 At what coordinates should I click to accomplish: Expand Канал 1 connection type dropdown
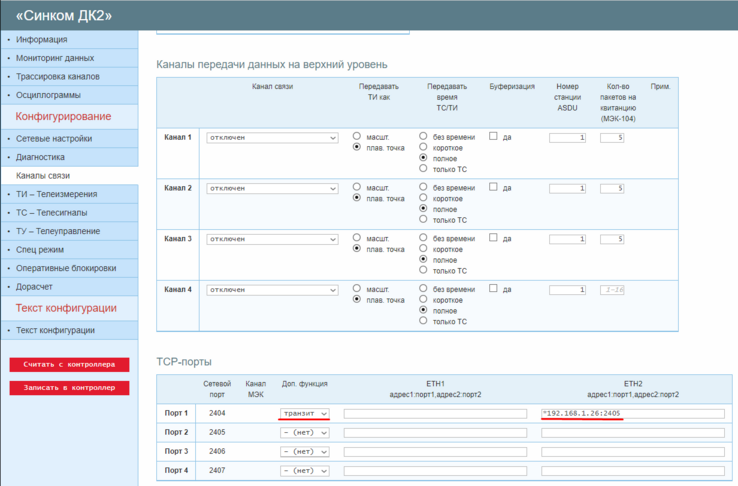(272, 138)
